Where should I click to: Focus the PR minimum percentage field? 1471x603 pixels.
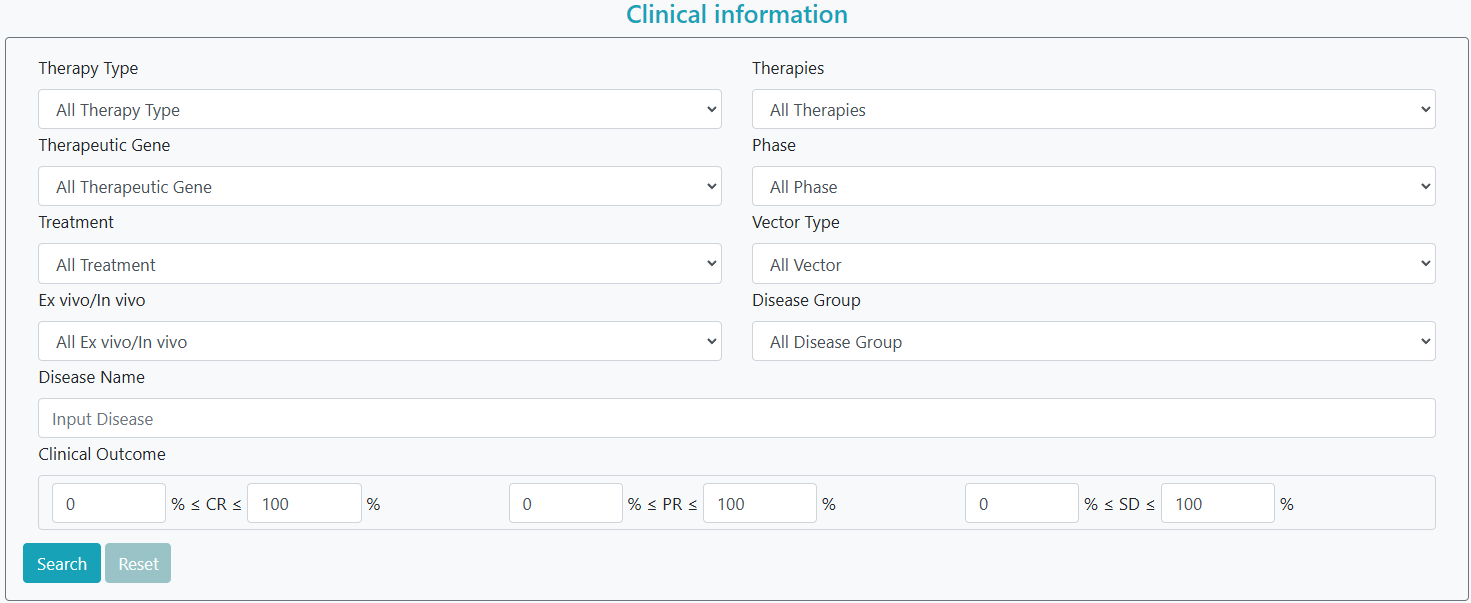tap(566, 503)
